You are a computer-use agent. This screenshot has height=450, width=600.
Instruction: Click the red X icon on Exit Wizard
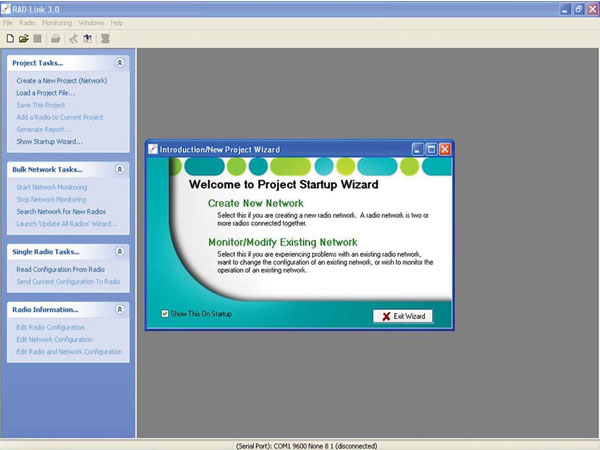[386, 316]
